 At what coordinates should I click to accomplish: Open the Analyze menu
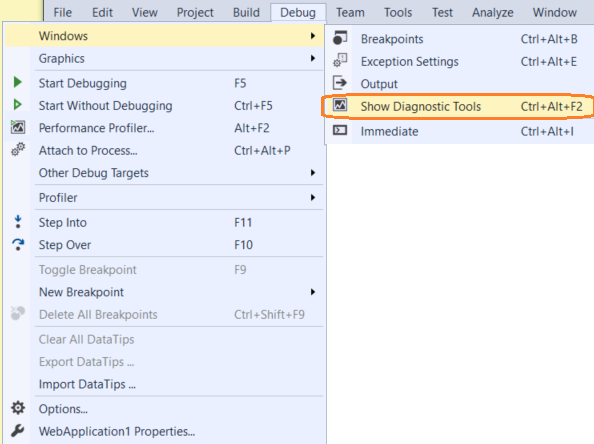pyautogui.click(x=492, y=13)
